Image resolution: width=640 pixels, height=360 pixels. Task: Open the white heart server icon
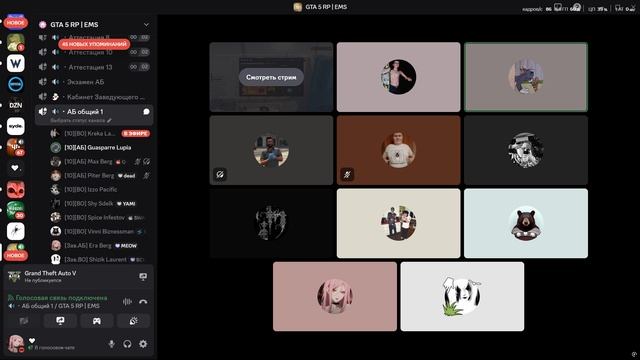16,168
